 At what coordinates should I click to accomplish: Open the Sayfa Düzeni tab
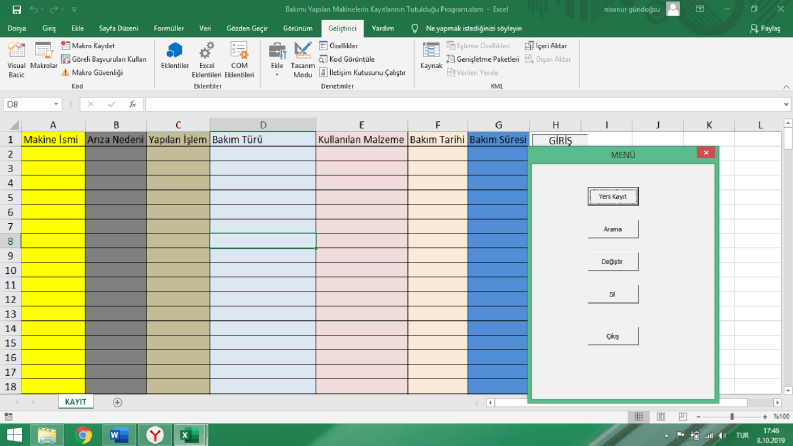(x=118, y=28)
